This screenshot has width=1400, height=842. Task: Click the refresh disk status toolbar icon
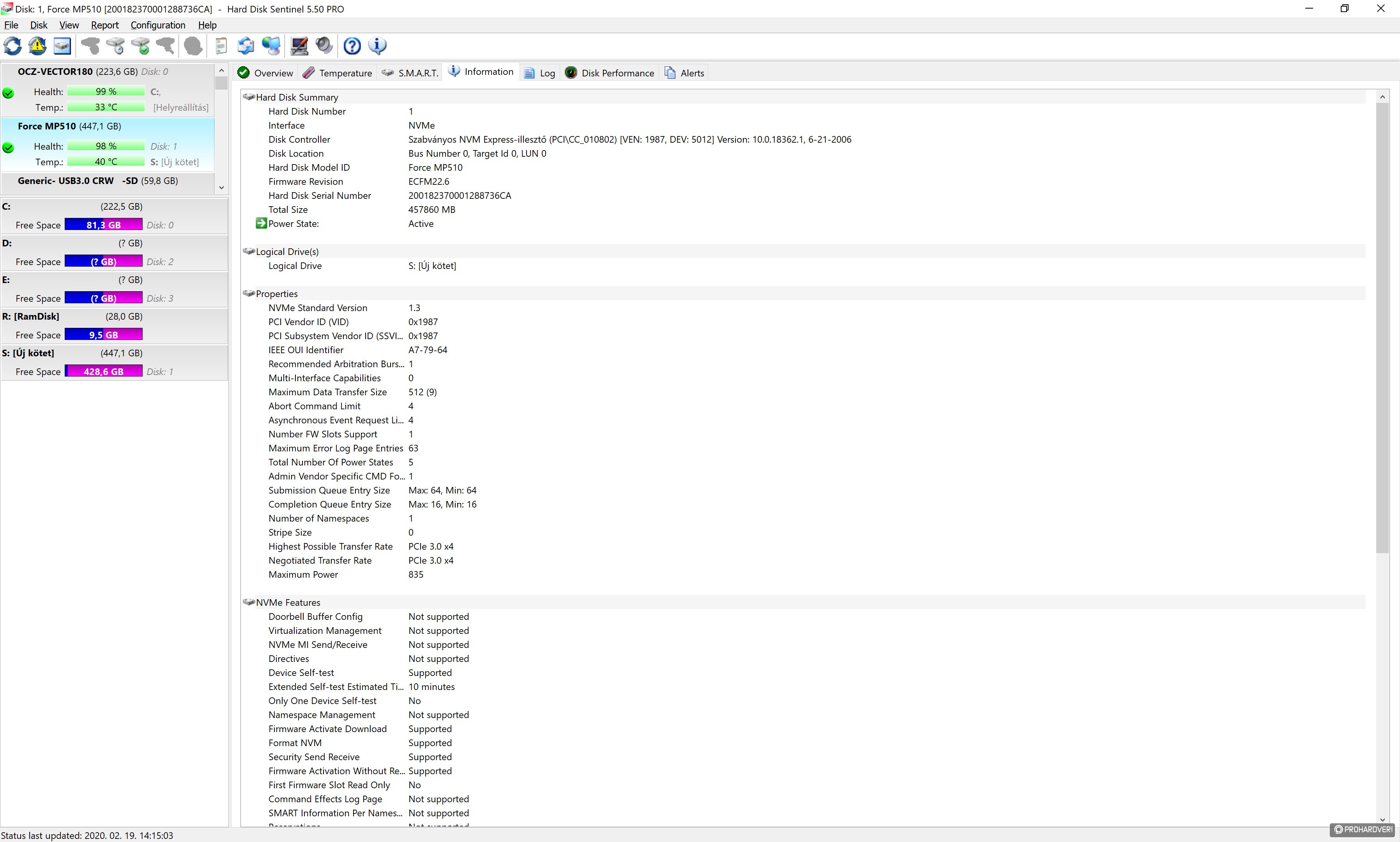(12, 46)
